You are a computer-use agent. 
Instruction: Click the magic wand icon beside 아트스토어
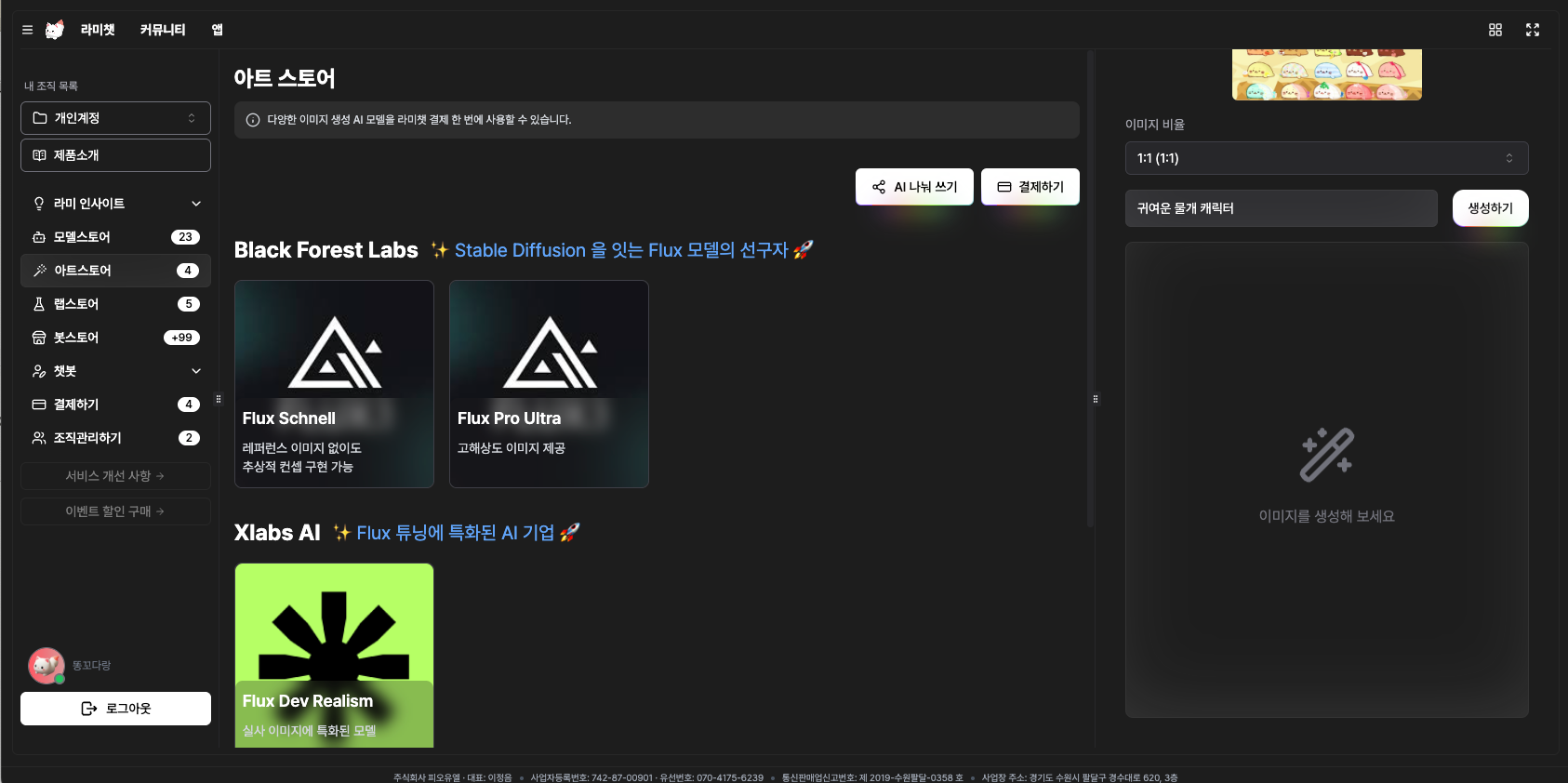pyautogui.click(x=39, y=271)
